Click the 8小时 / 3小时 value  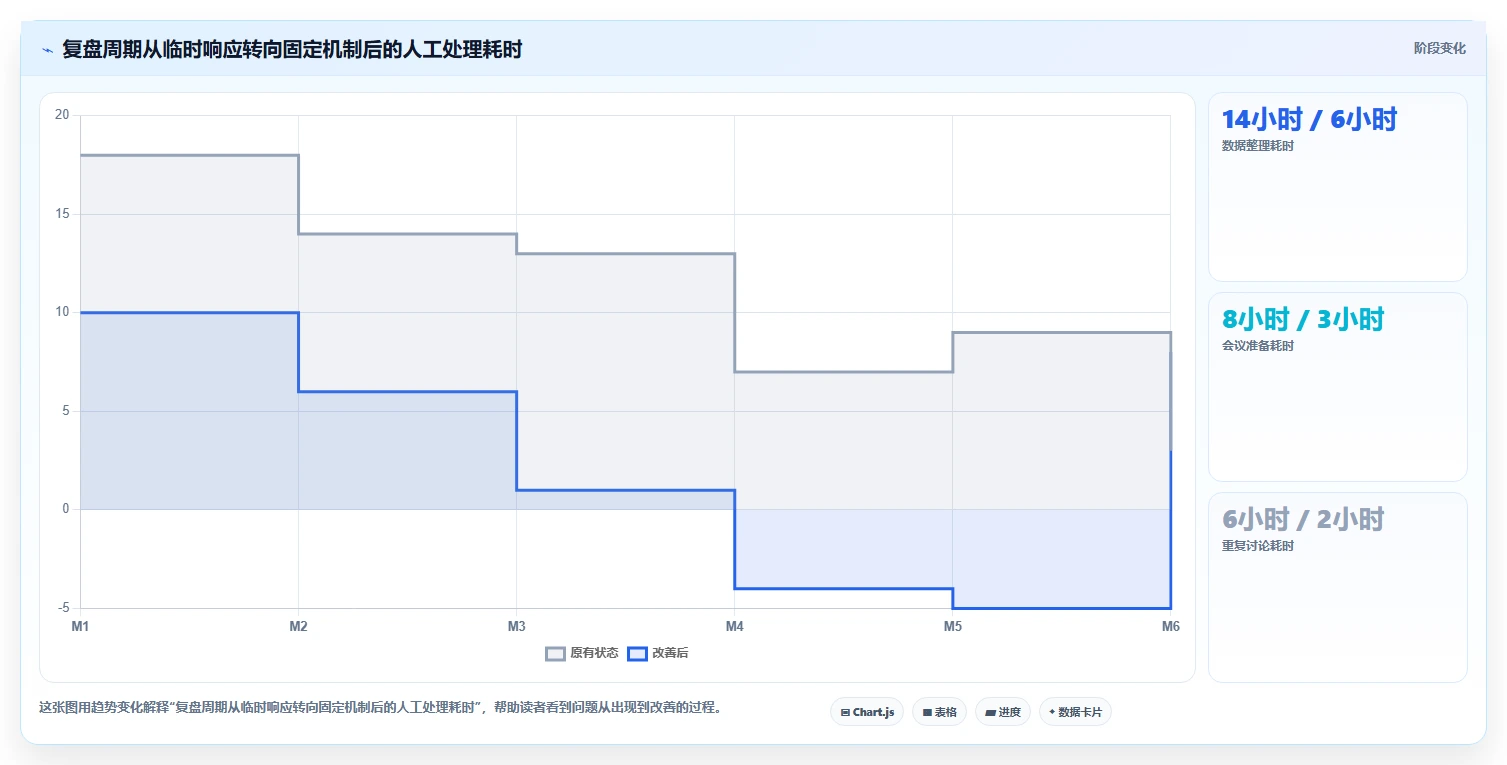click(1303, 320)
